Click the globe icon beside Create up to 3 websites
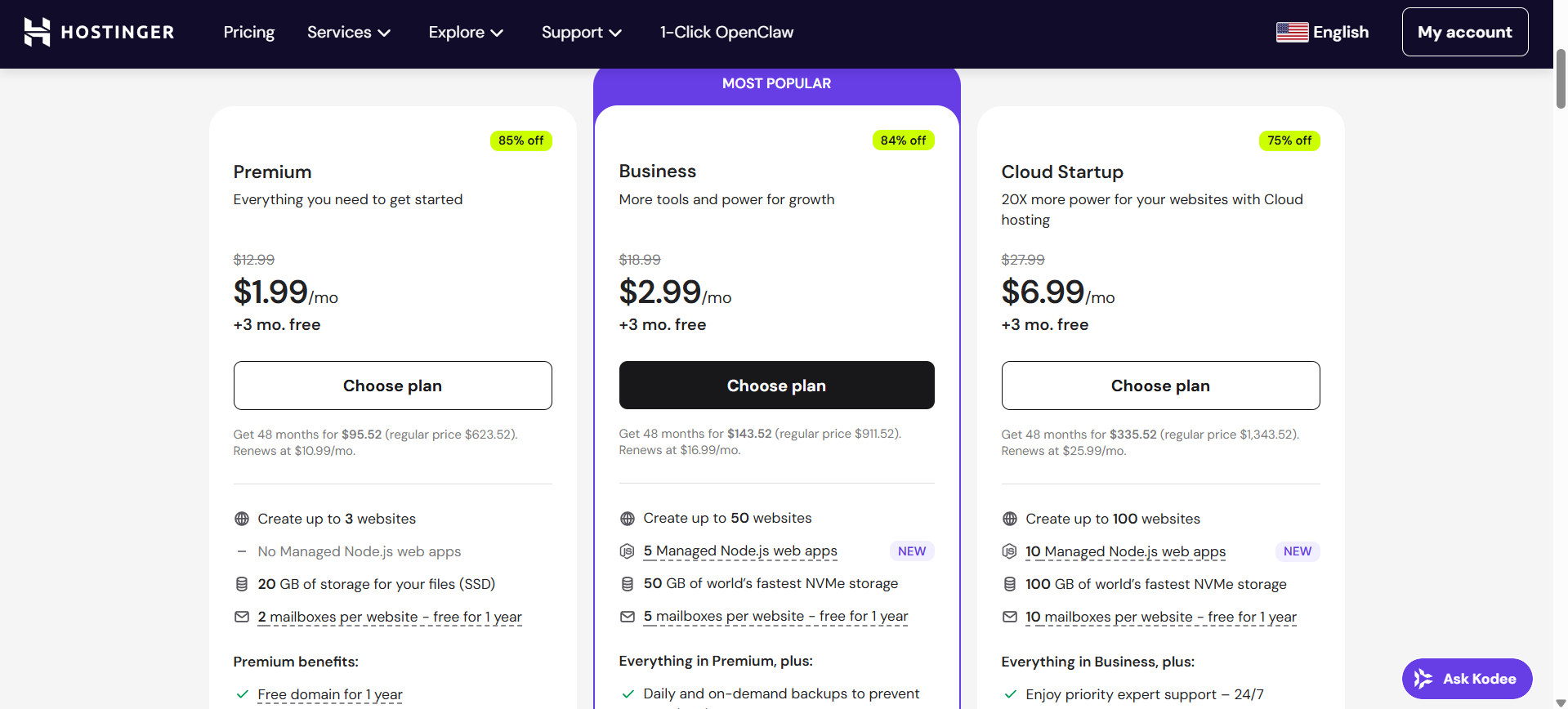Viewport: 1568px width, 709px height. point(241,519)
